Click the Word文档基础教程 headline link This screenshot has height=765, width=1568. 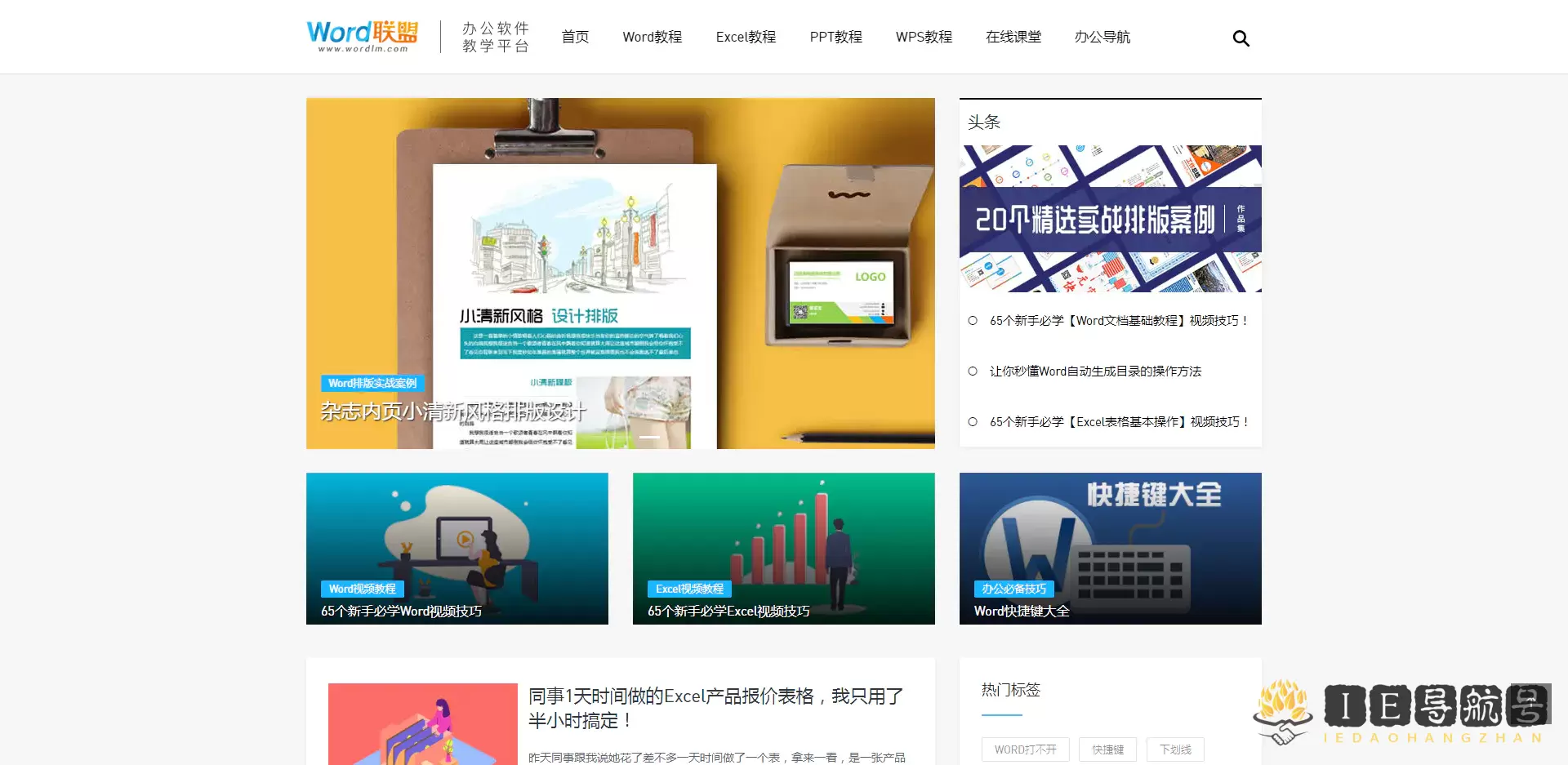tap(1118, 321)
